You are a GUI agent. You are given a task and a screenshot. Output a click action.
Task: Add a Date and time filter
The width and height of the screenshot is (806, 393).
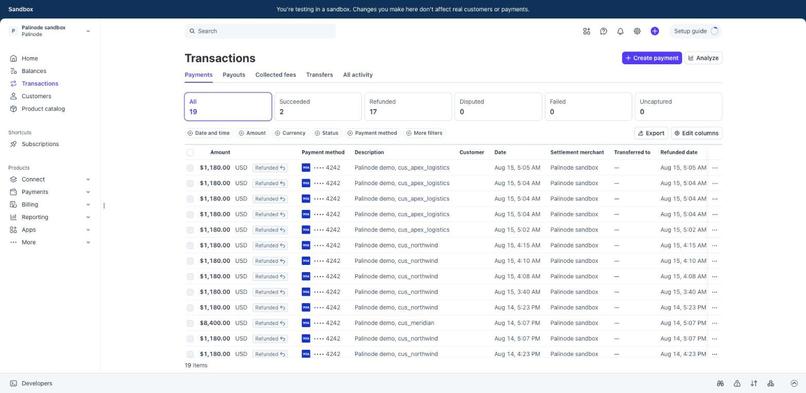208,133
